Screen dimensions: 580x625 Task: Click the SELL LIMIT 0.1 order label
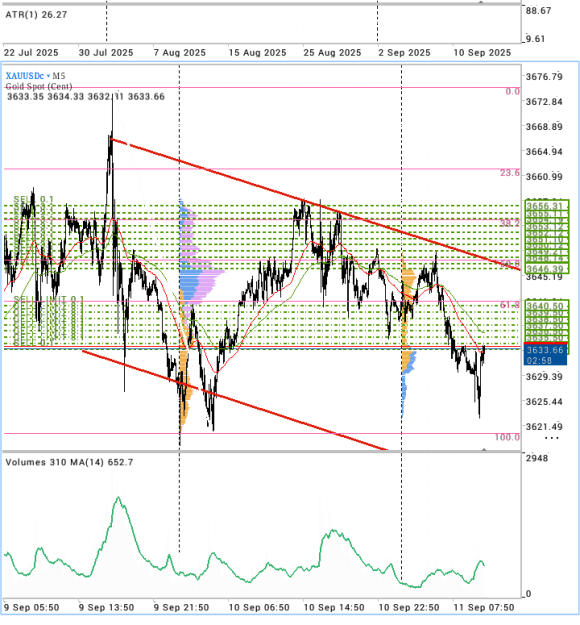[49, 299]
